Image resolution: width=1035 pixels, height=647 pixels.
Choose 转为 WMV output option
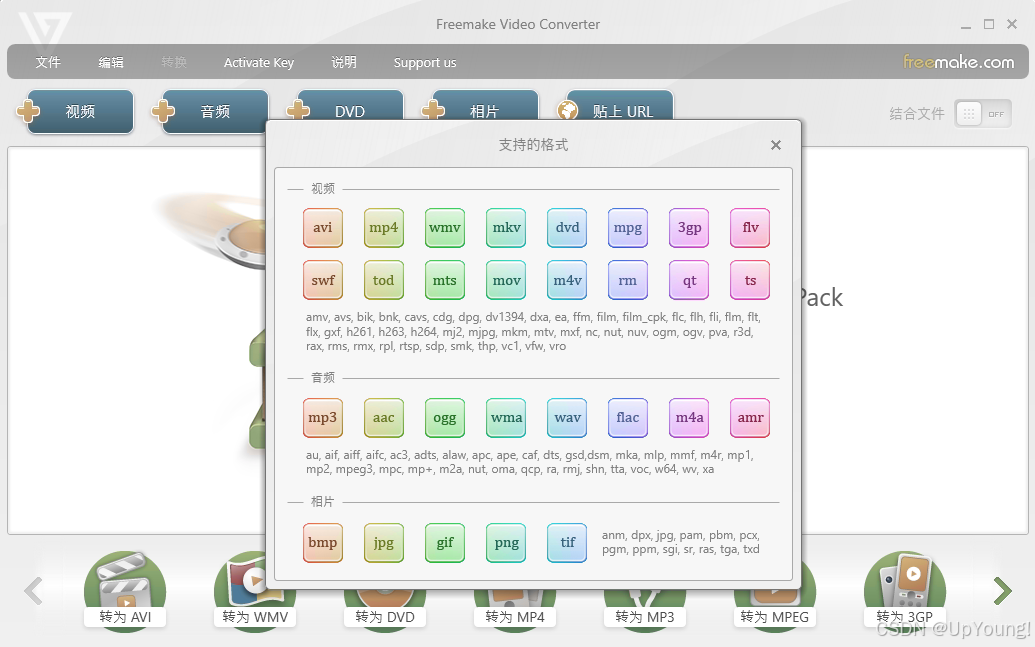[x=255, y=591]
